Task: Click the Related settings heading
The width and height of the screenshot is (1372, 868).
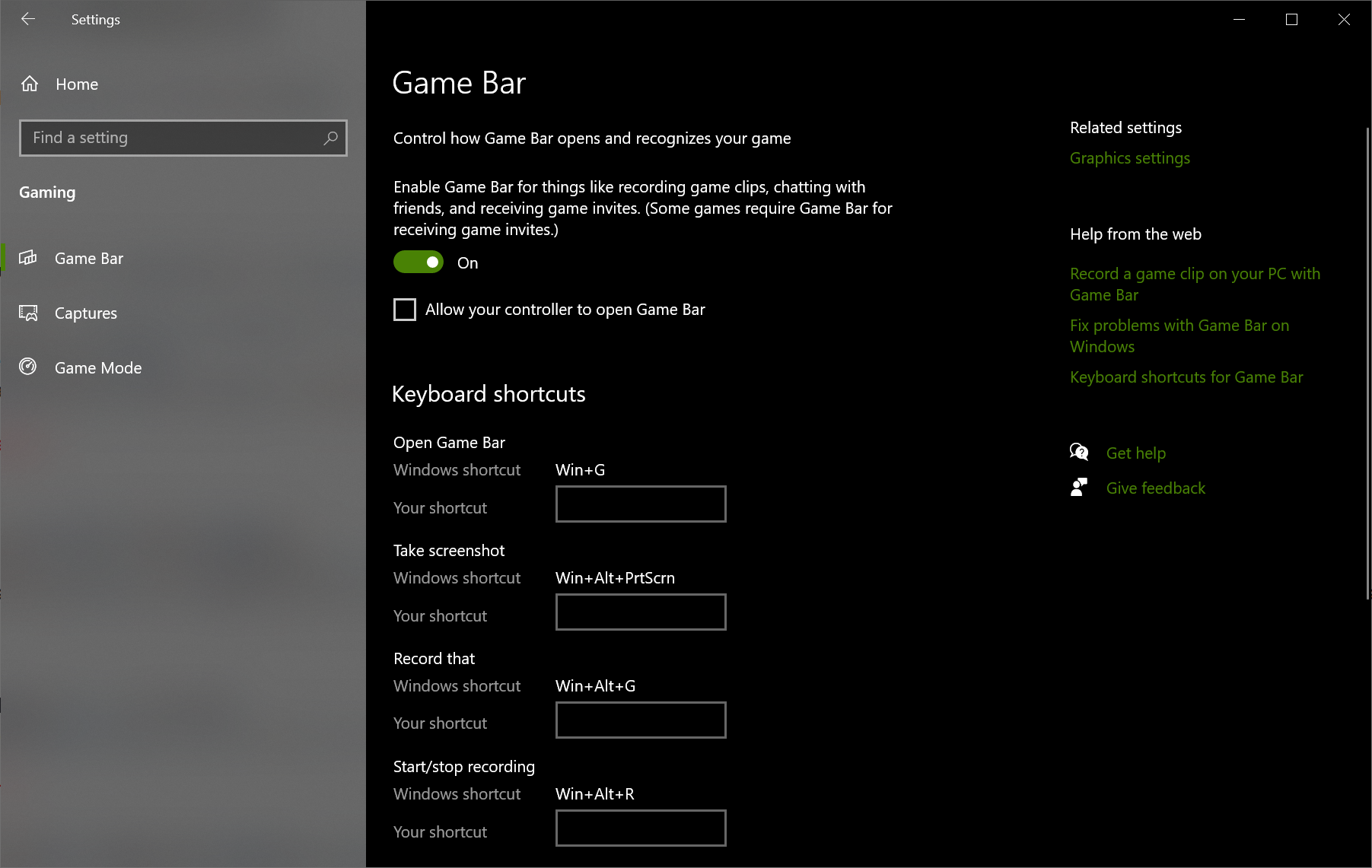Action: click(x=1125, y=128)
